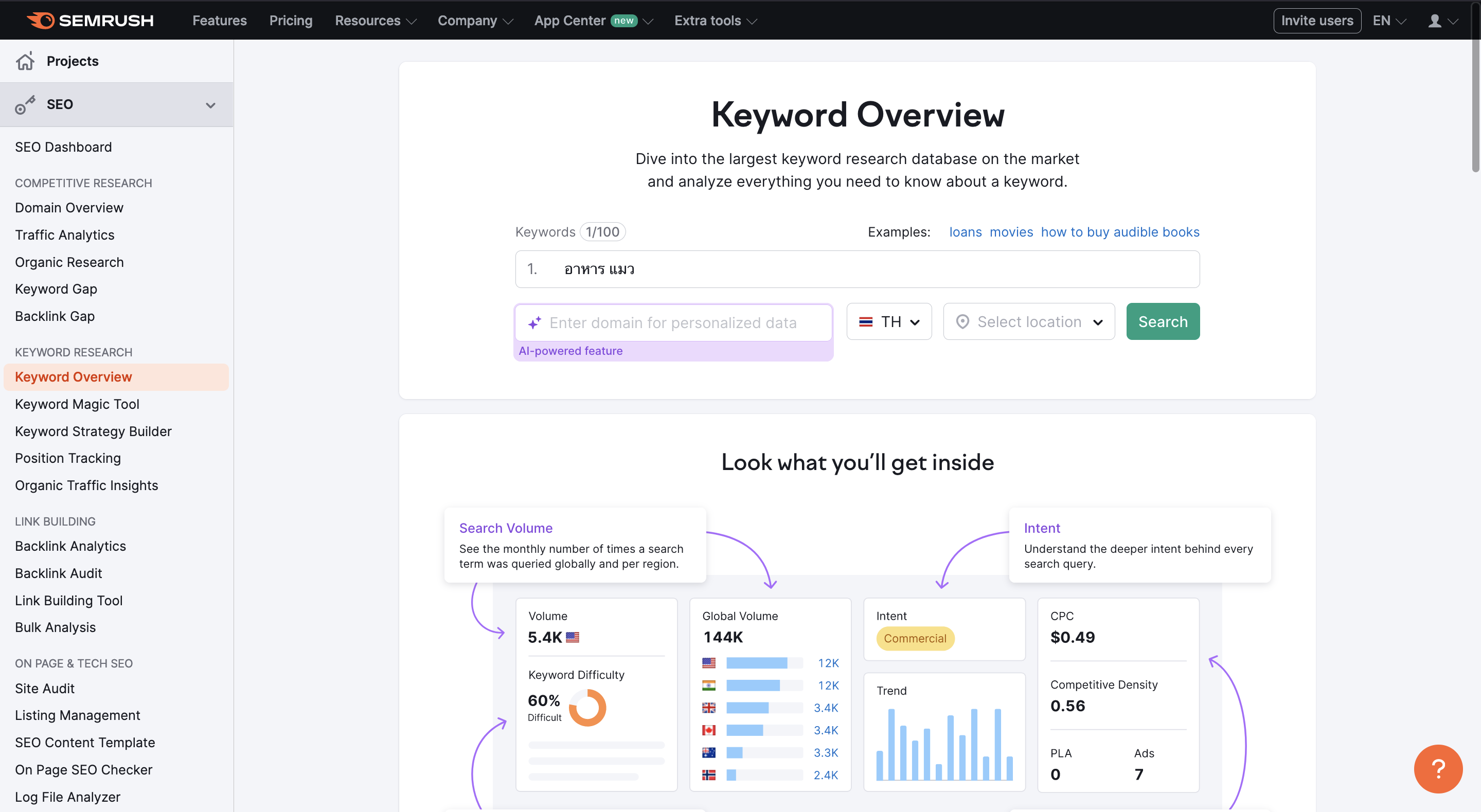This screenshot has width=1481, height=812.
Task: Click the orange help question mark button
Action: coord(1438,768)
